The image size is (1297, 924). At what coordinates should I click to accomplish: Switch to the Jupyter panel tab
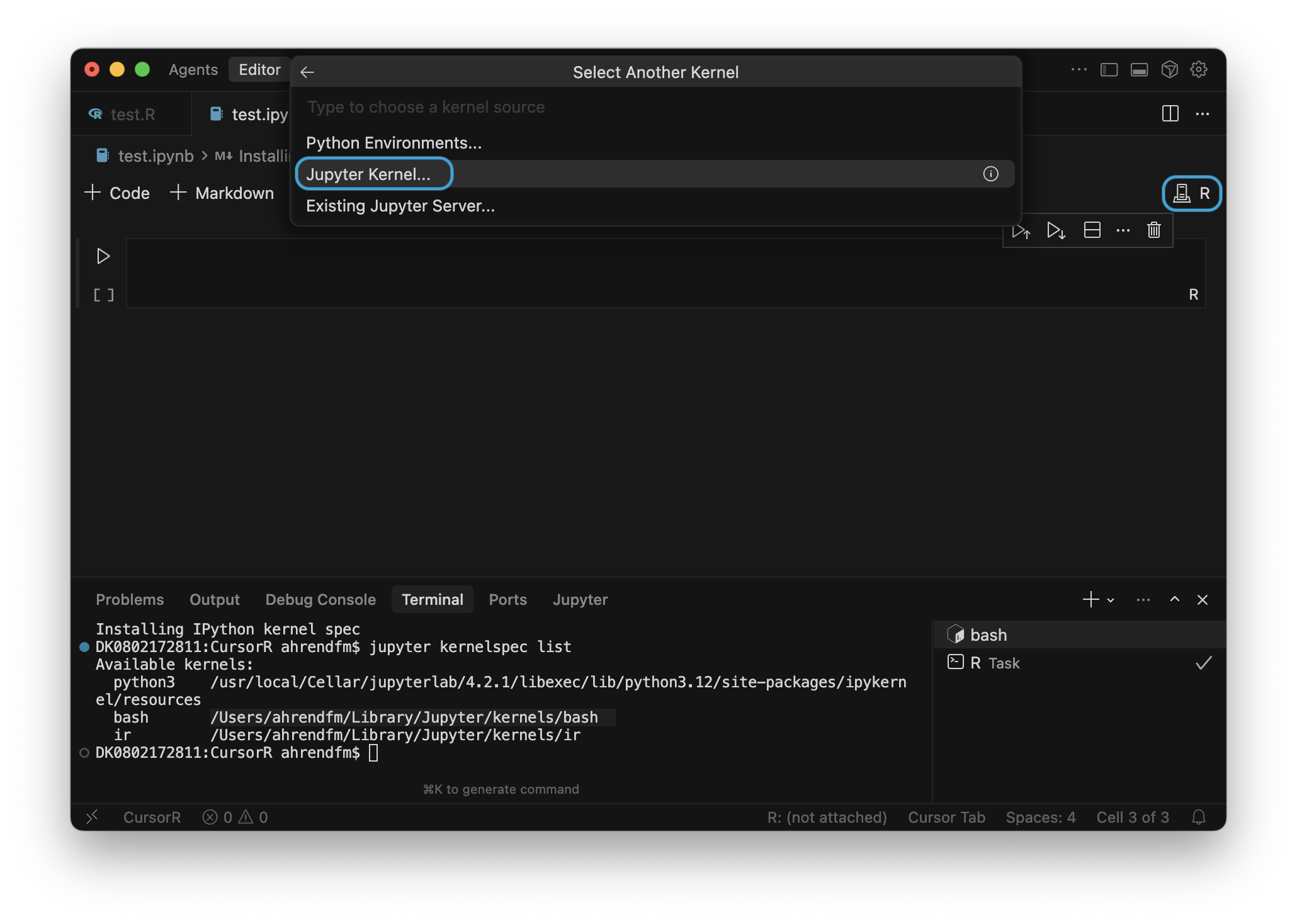click(x=580, y=599)
